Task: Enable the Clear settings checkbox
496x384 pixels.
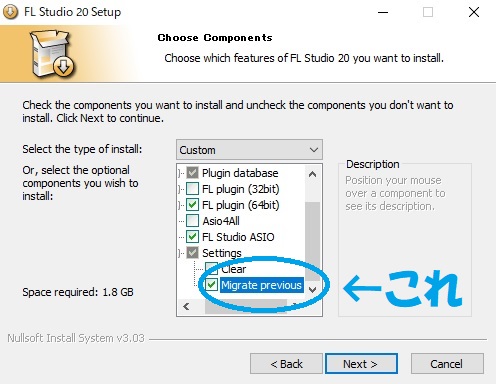Action: 211,269
